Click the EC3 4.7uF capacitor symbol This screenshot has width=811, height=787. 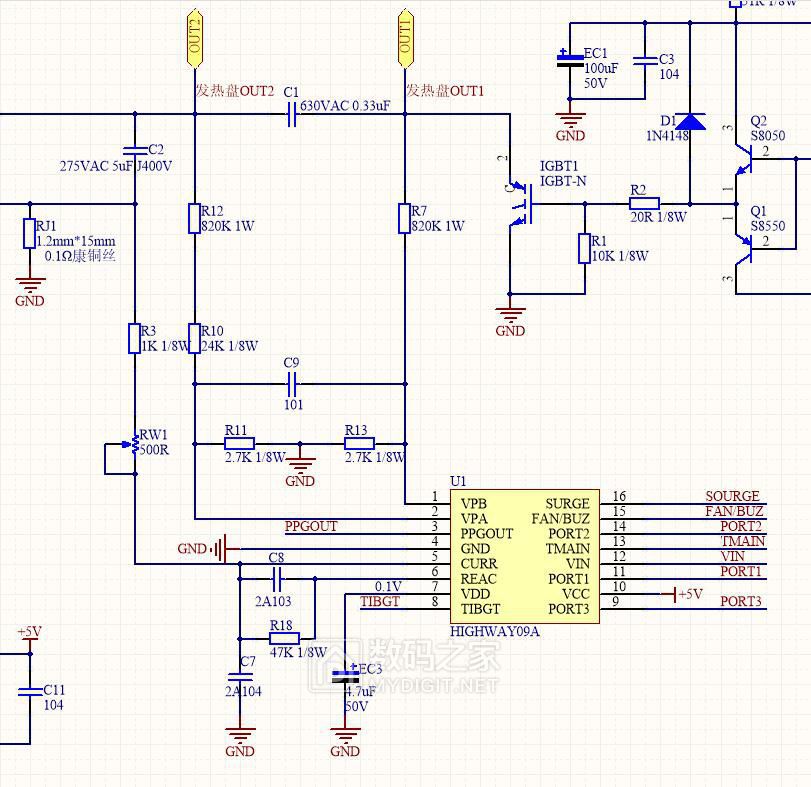click(x=345, y=676)
